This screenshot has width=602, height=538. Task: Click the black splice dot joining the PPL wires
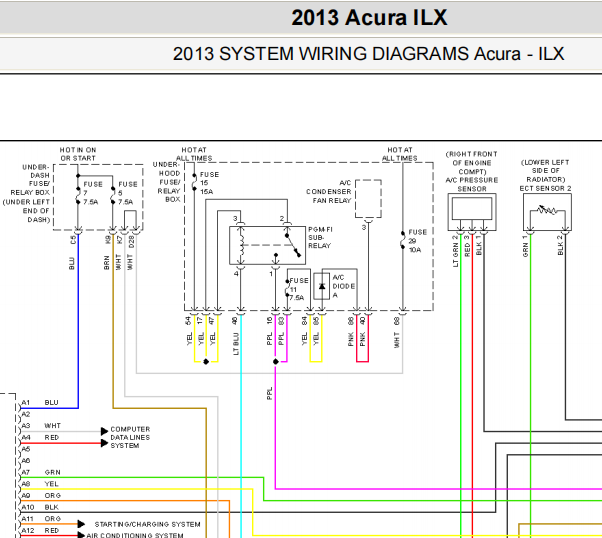[x=276, y=362]
